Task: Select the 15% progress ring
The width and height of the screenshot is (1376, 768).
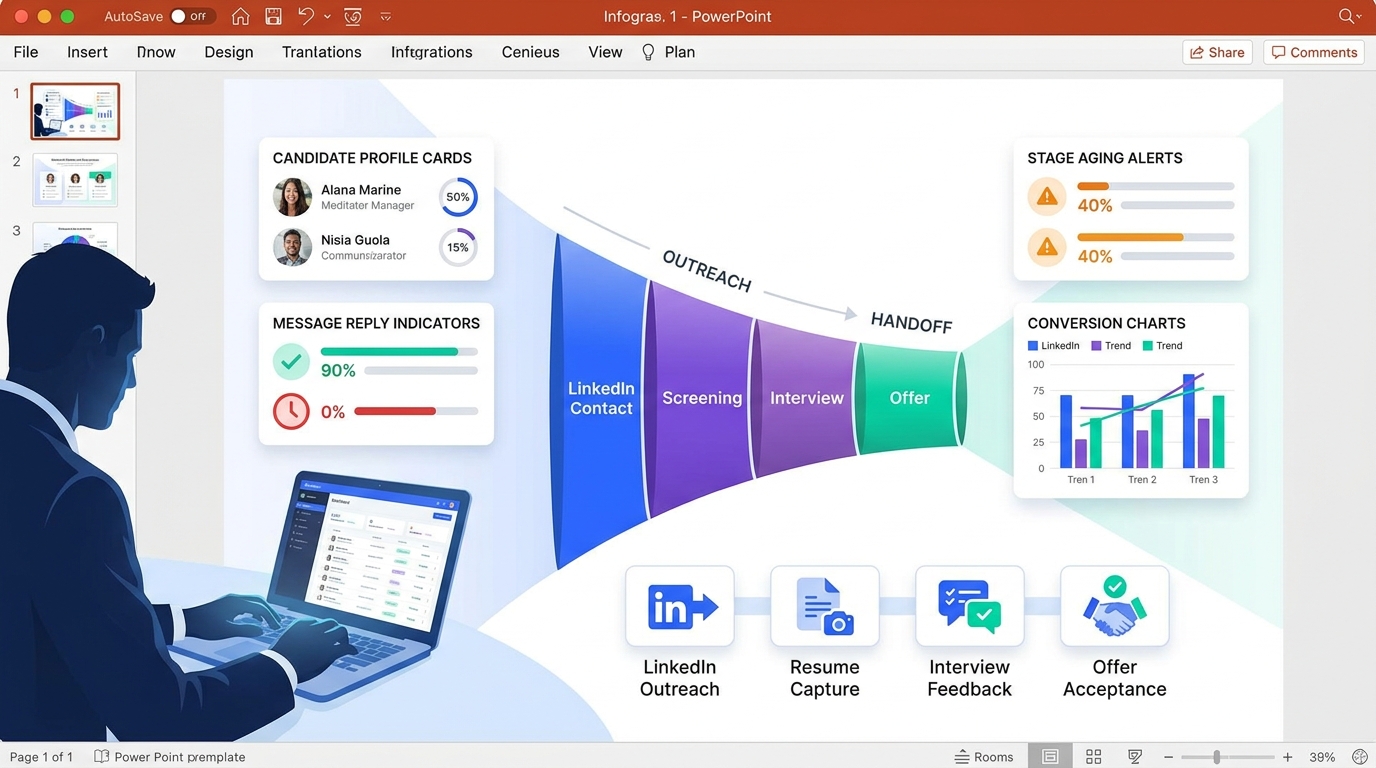Action: coord(458,247)
